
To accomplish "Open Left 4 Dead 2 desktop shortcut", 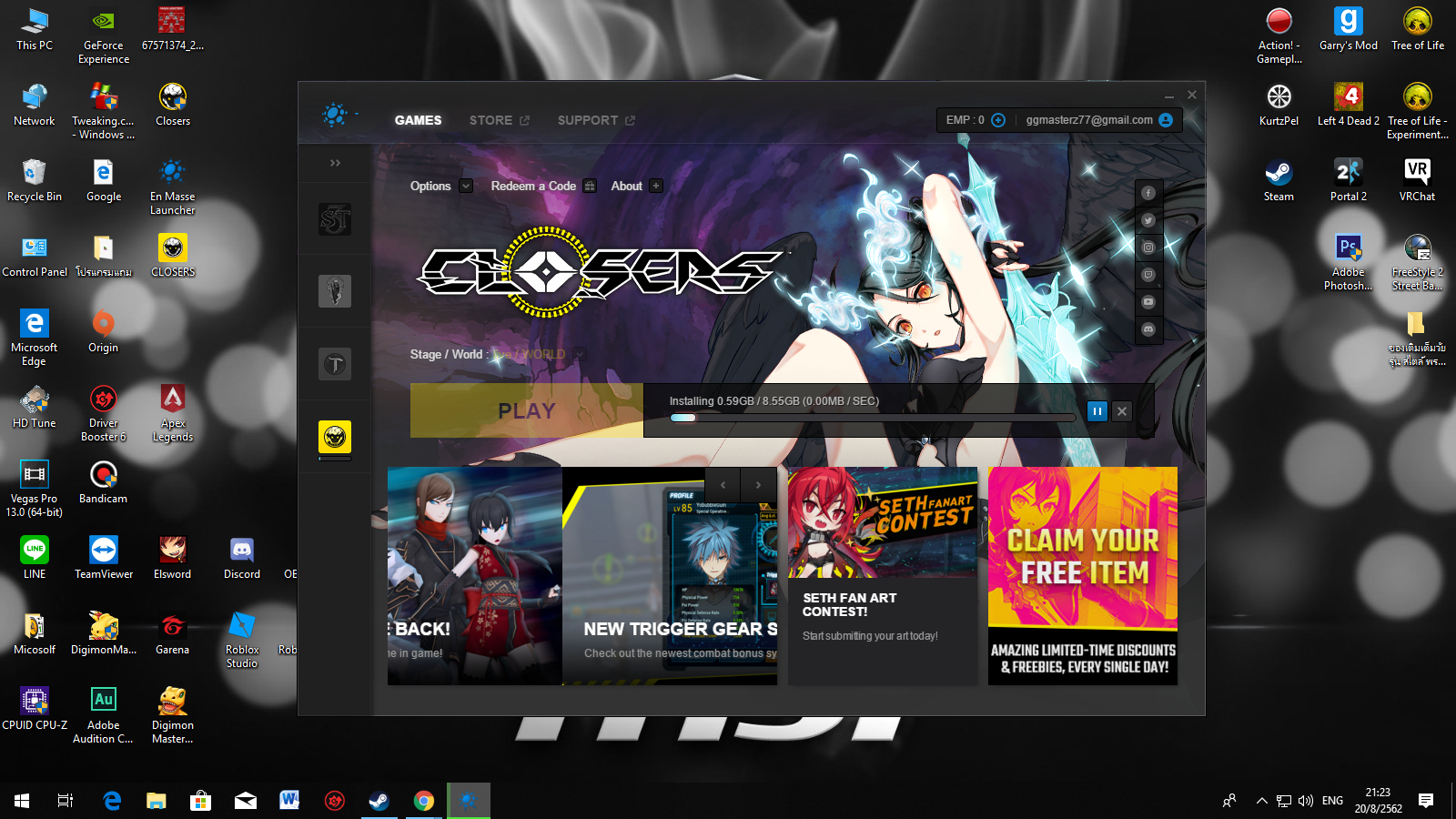I will coord(1349,105).
